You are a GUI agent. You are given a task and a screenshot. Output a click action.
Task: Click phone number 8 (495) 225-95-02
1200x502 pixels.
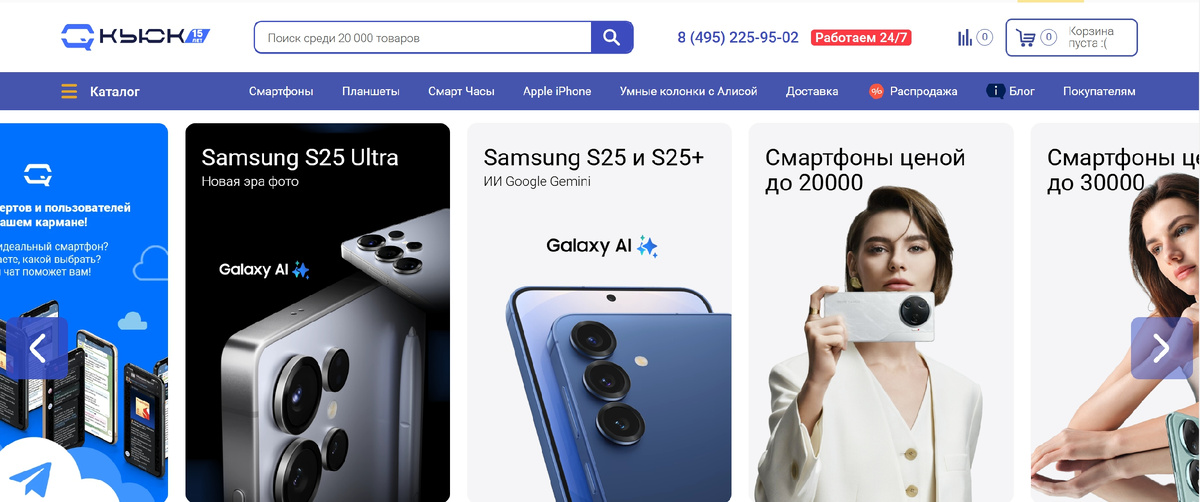point(738,38)
